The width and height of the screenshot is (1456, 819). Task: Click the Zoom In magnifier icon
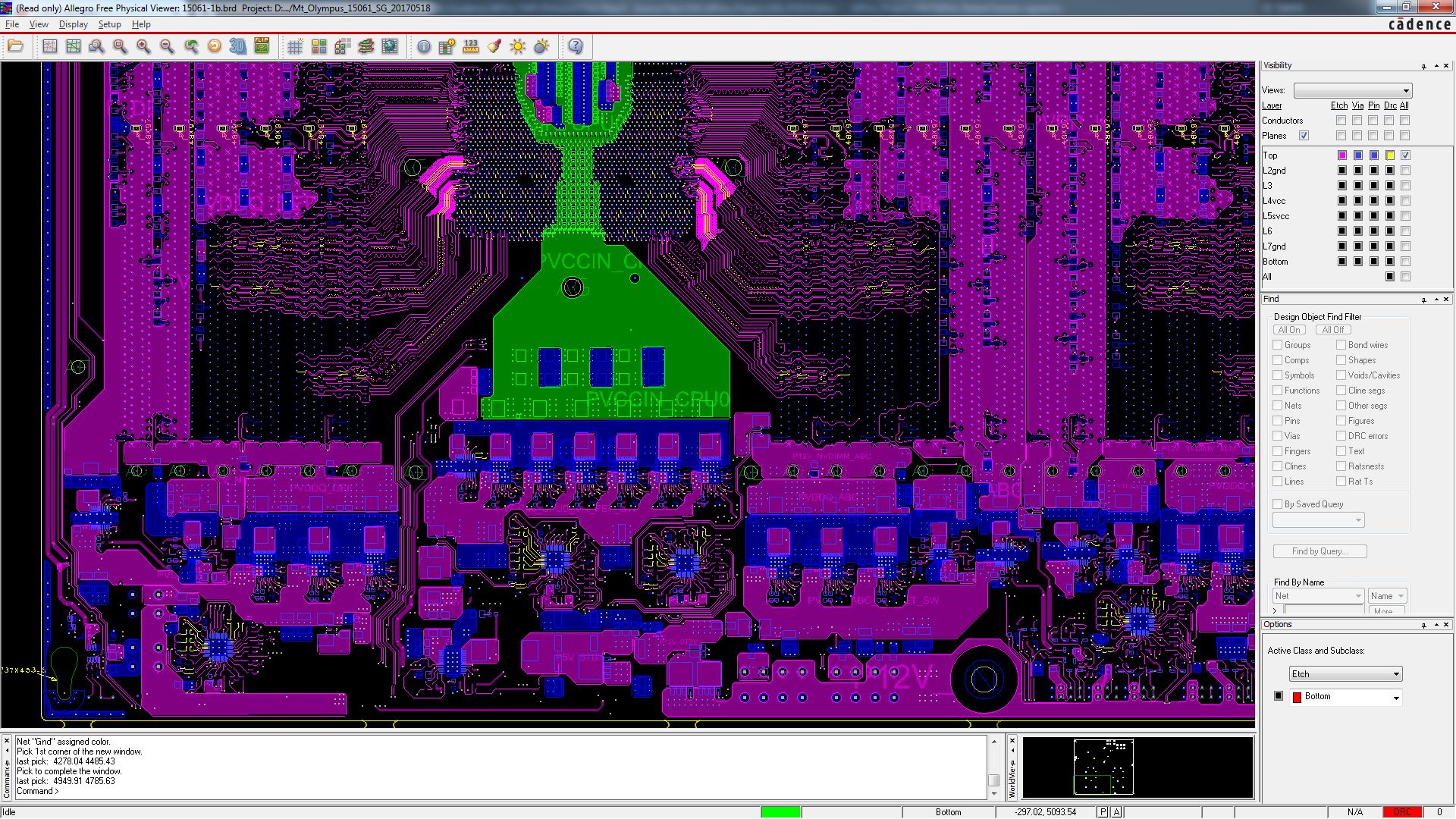tap(143, 47)
